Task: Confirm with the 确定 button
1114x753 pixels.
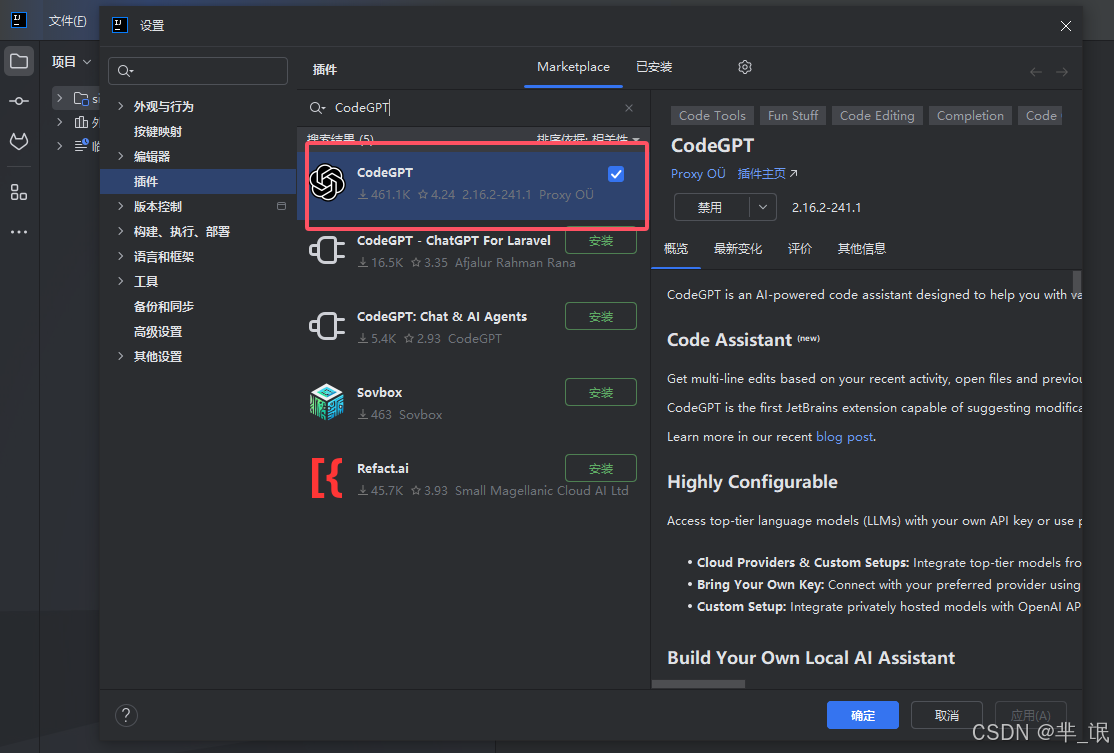Action: pyautogui.click(x=862, y=715)
